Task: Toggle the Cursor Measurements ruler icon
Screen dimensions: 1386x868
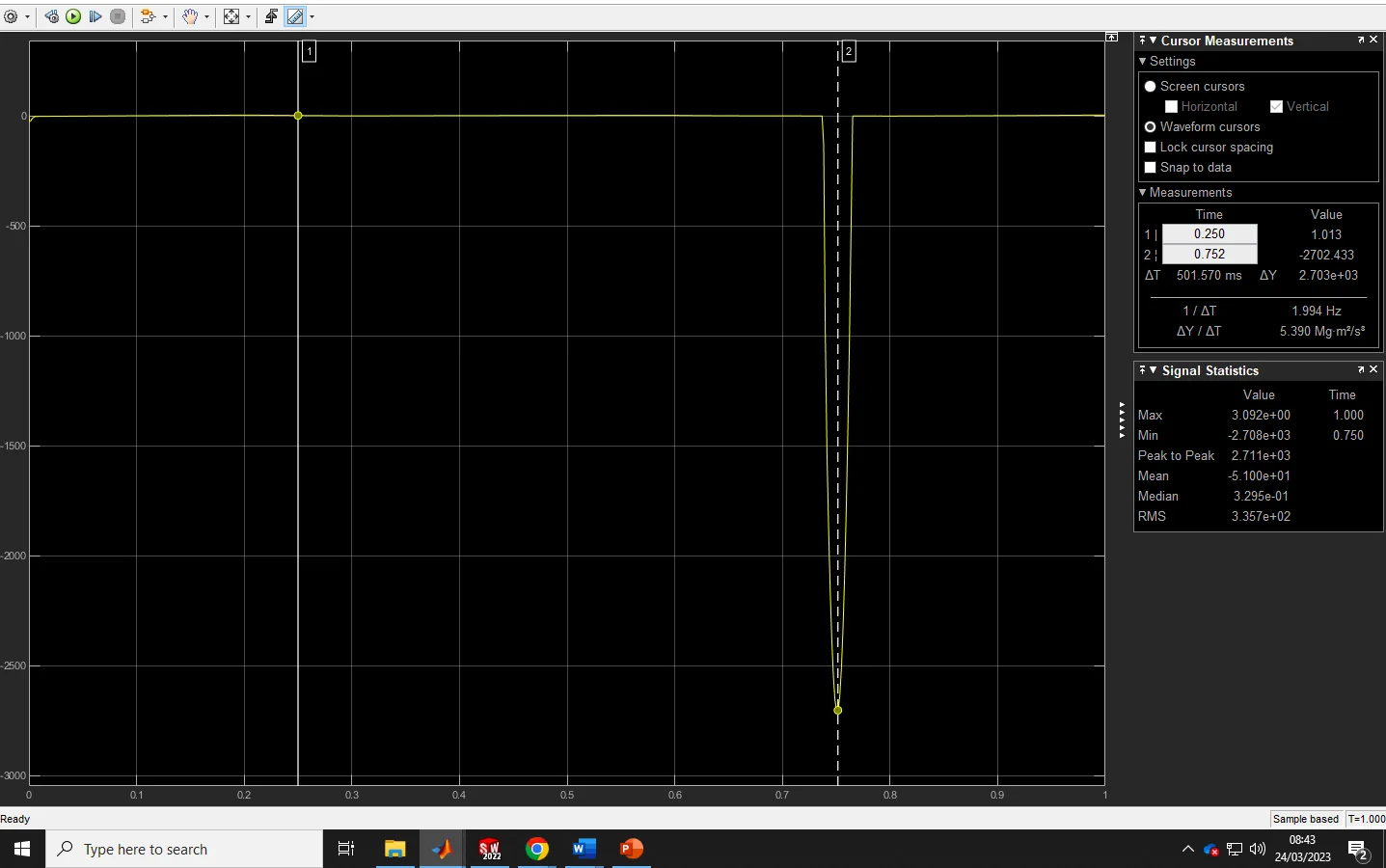Action: point(295,16)
